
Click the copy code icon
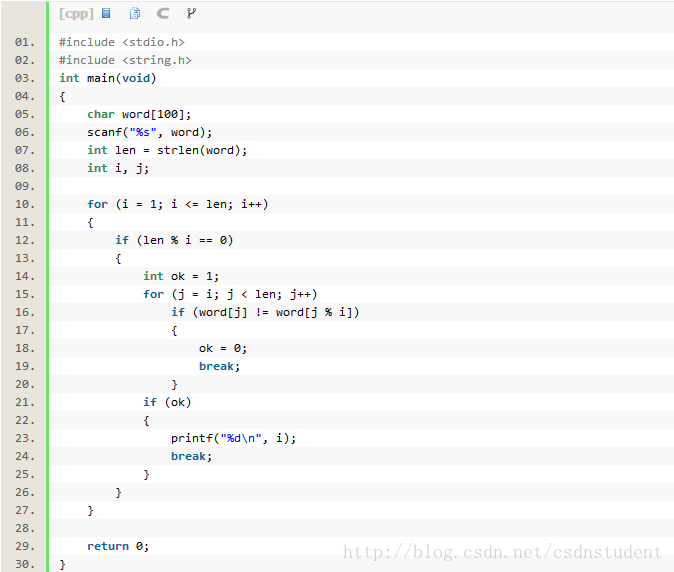pos(135,13)
